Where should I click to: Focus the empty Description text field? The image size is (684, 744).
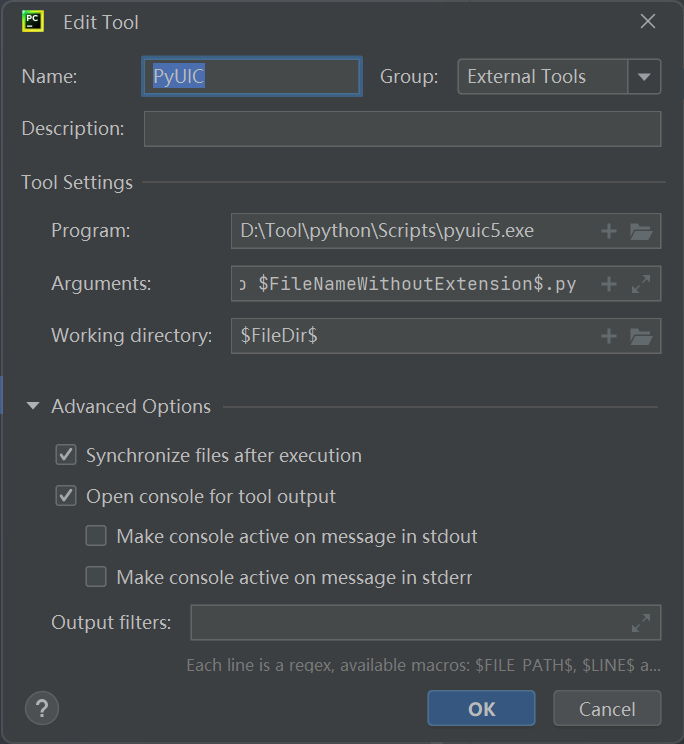tap(402, 129)
